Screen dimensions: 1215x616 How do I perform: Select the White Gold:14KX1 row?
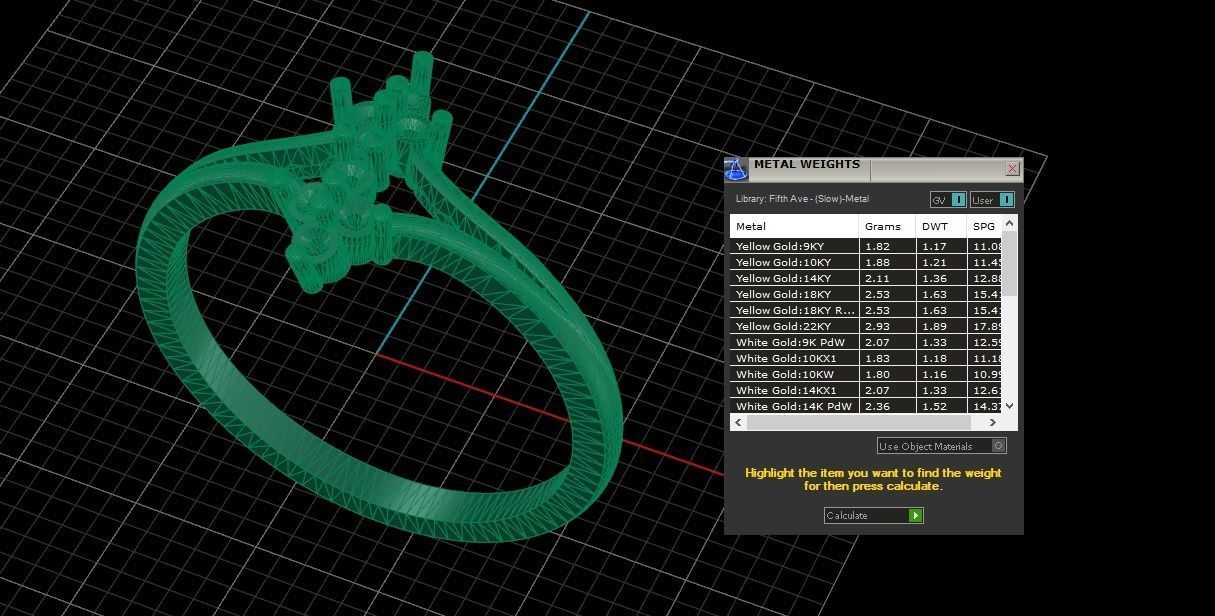click(x=865, y=390)
